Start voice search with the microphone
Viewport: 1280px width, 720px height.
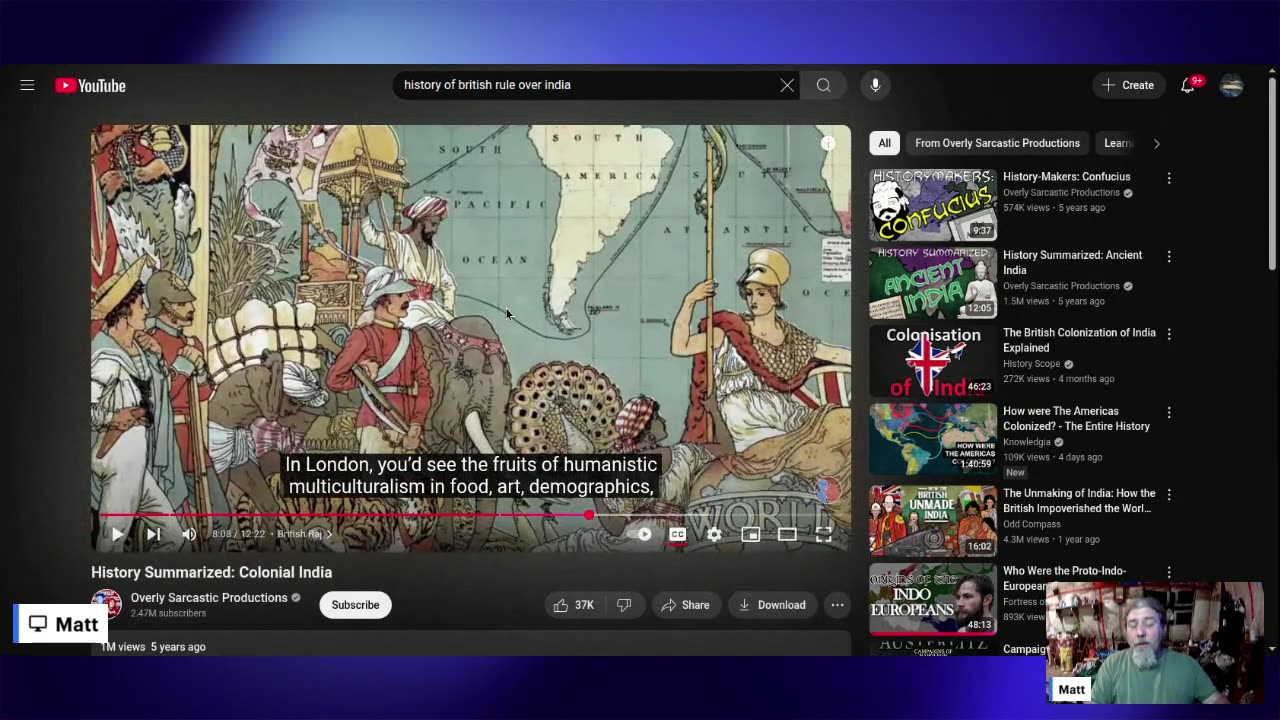click(875, 85)
